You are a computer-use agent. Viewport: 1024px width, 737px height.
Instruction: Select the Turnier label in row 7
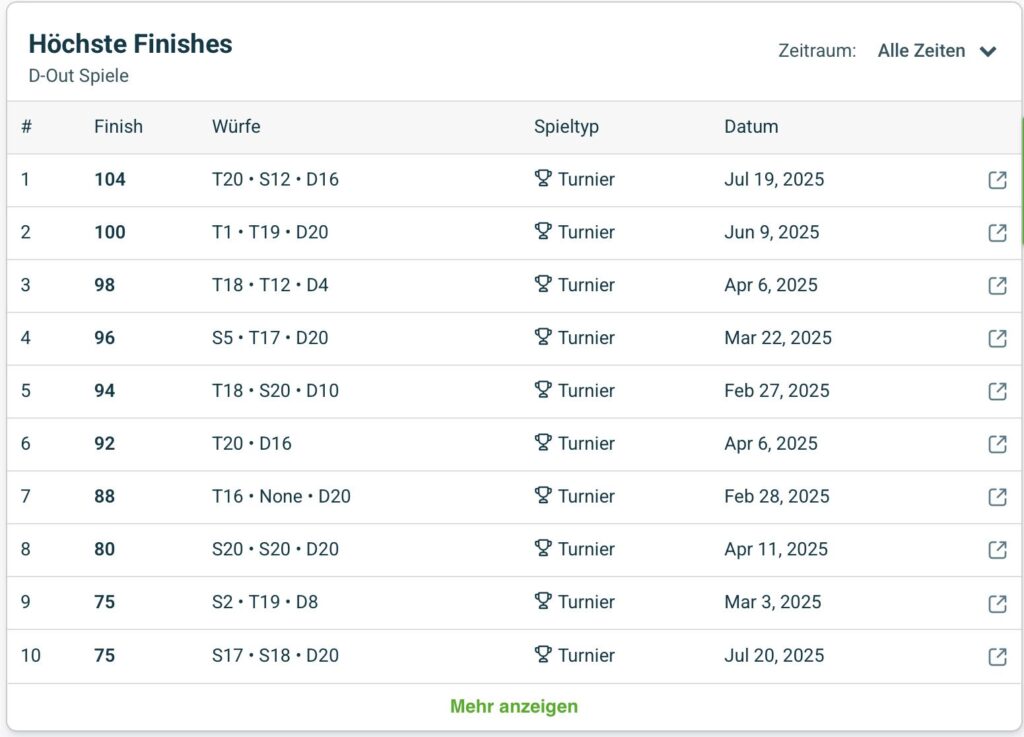(x=586, y=496)
